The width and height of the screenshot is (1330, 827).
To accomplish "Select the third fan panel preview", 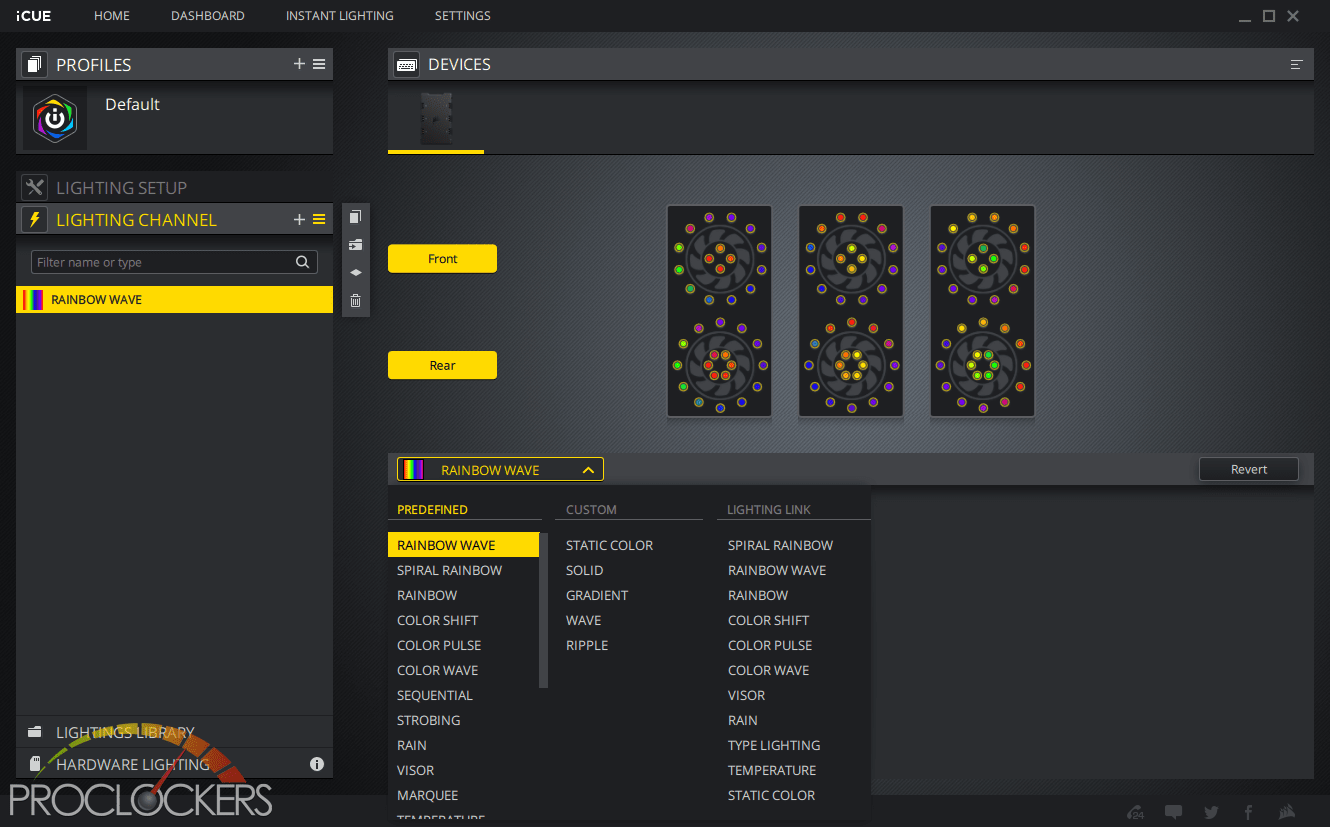I will coord(982,311).
